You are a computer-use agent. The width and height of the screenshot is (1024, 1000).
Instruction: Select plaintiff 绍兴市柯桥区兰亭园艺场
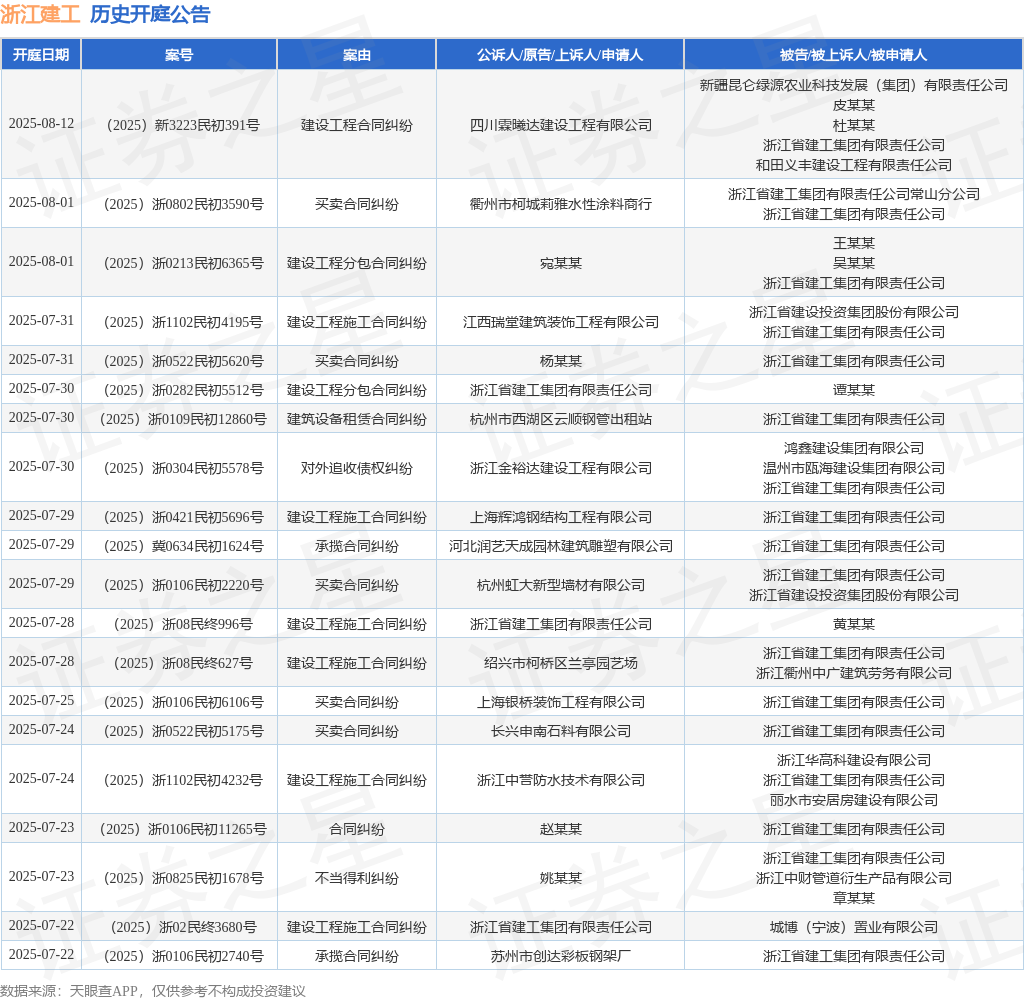561,664
